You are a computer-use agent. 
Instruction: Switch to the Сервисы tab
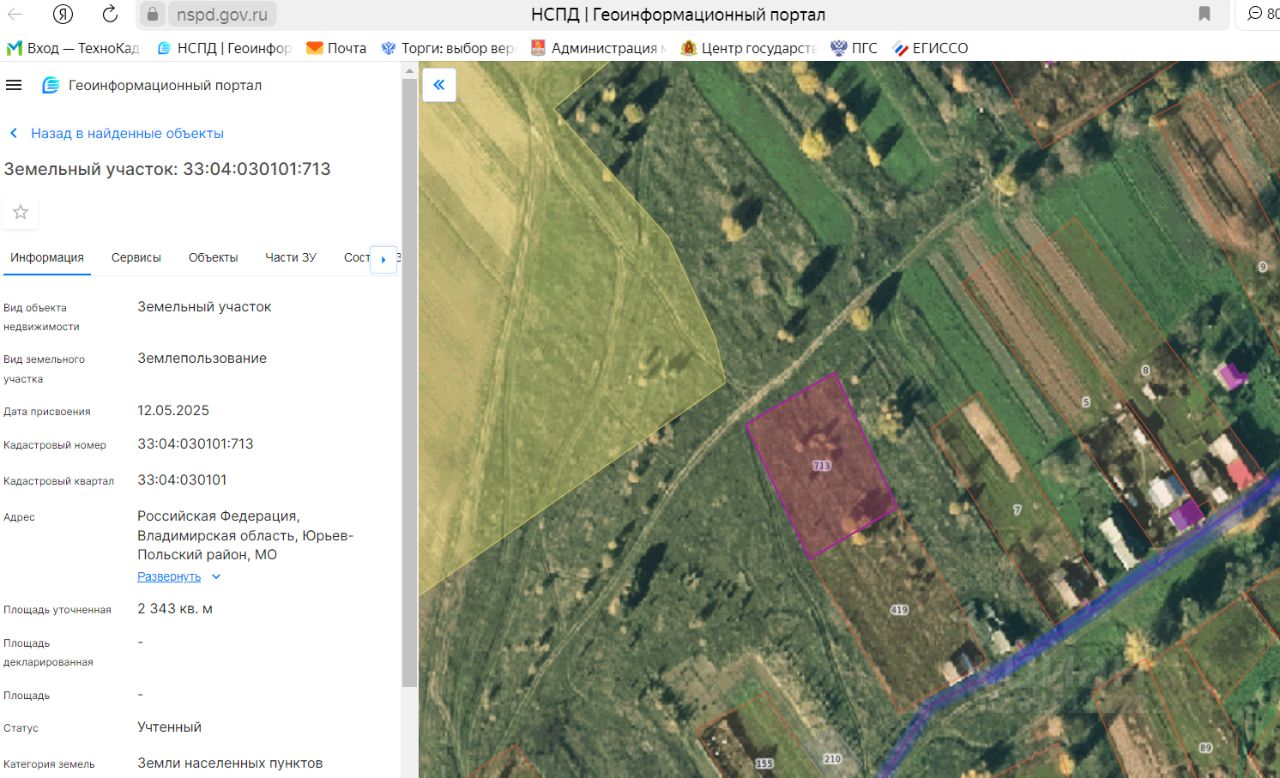tap(136, 257)
